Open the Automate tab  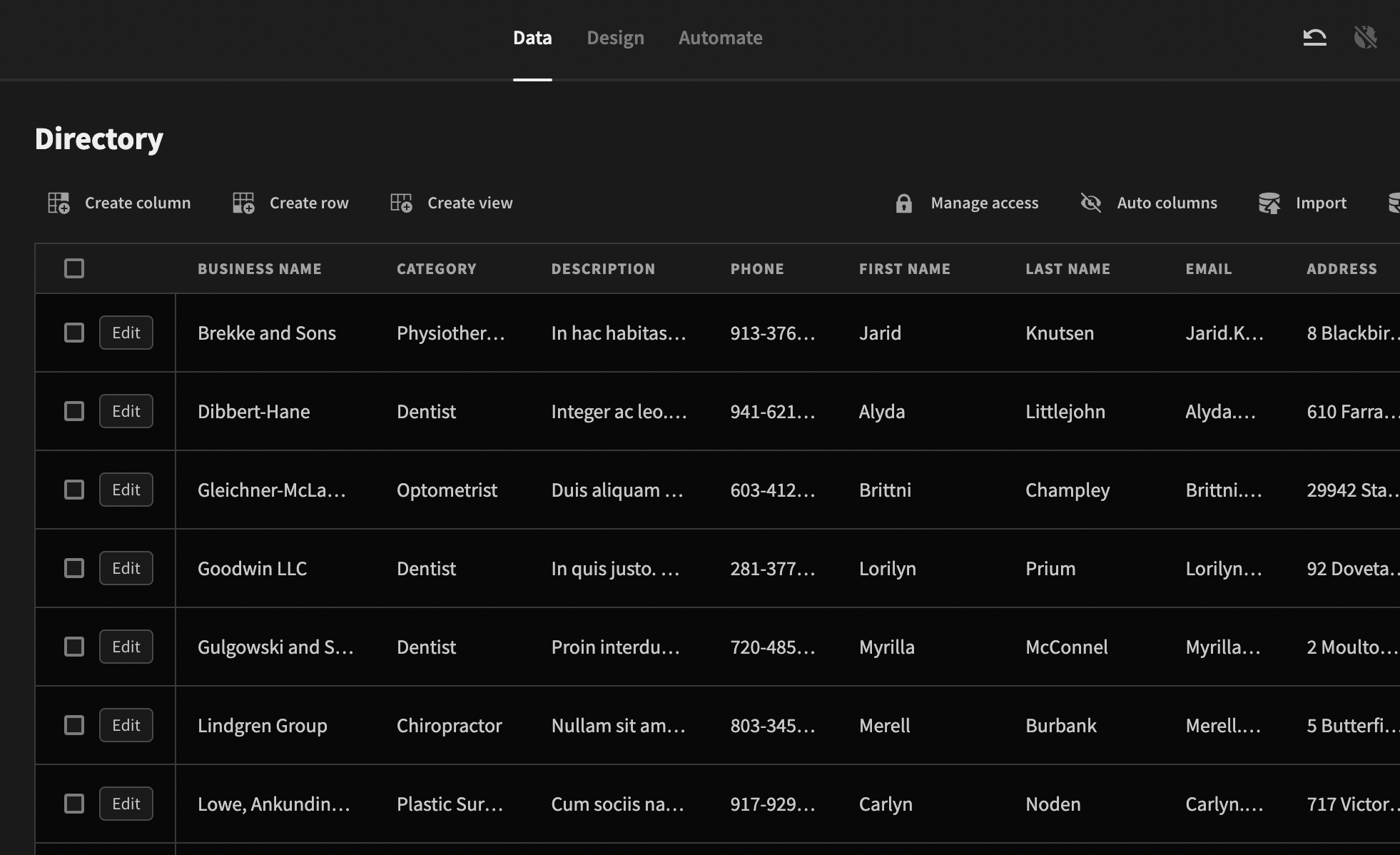coord(720,38)
